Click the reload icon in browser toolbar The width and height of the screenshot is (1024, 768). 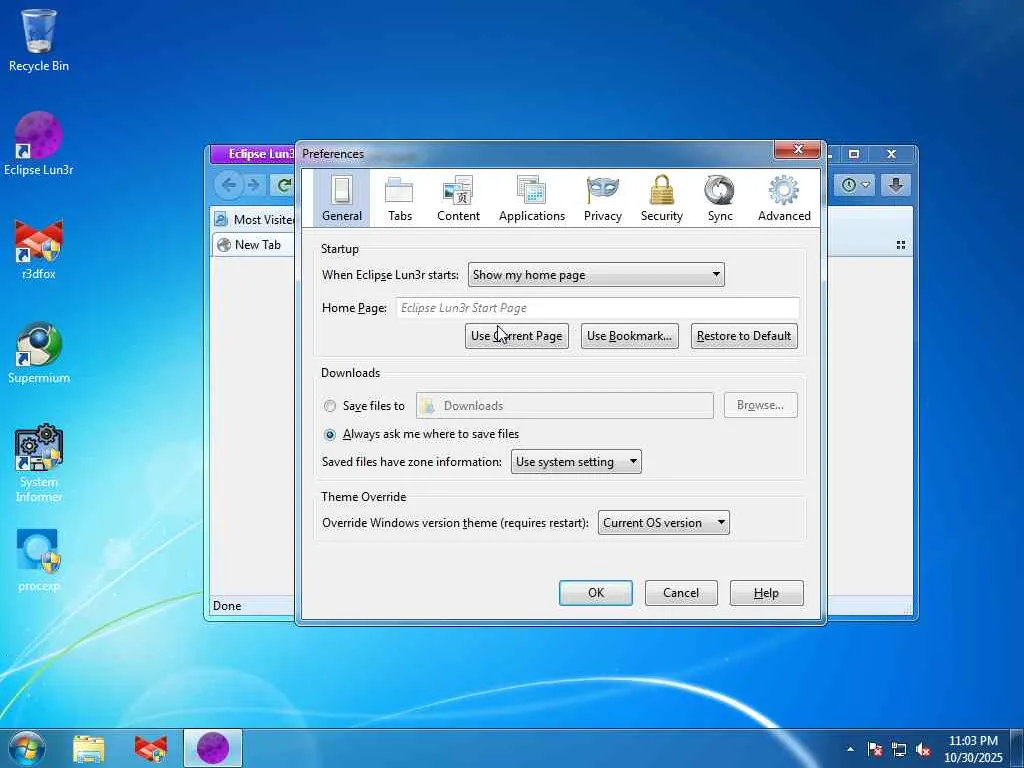tap(283, 185)
